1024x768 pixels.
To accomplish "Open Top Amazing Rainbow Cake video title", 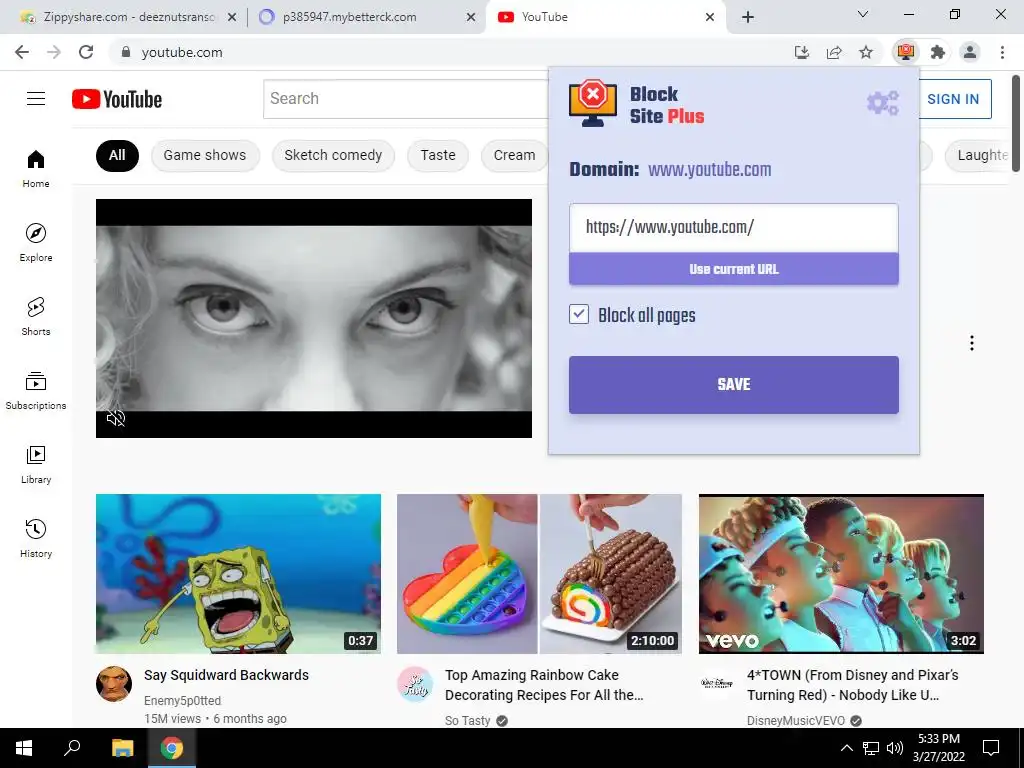I will [544, 685].
